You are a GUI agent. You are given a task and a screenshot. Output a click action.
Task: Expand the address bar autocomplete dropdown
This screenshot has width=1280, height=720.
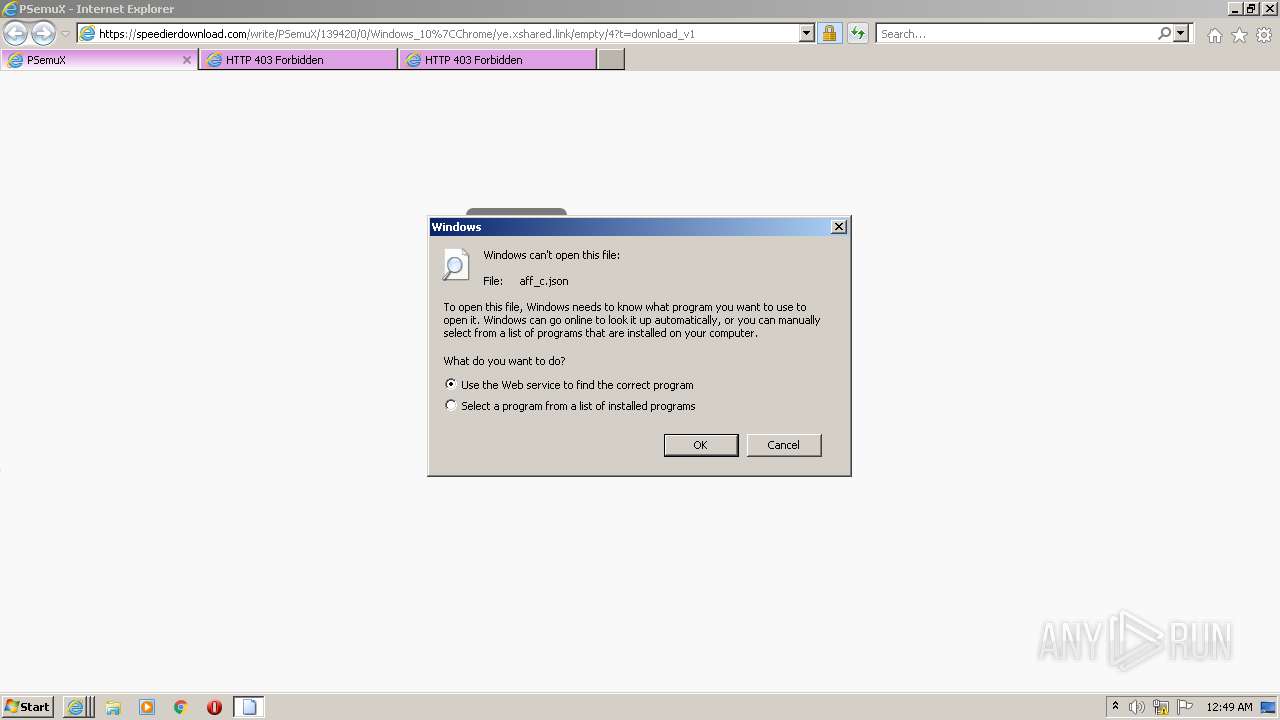pyautogui.click(x=807, y=33)
